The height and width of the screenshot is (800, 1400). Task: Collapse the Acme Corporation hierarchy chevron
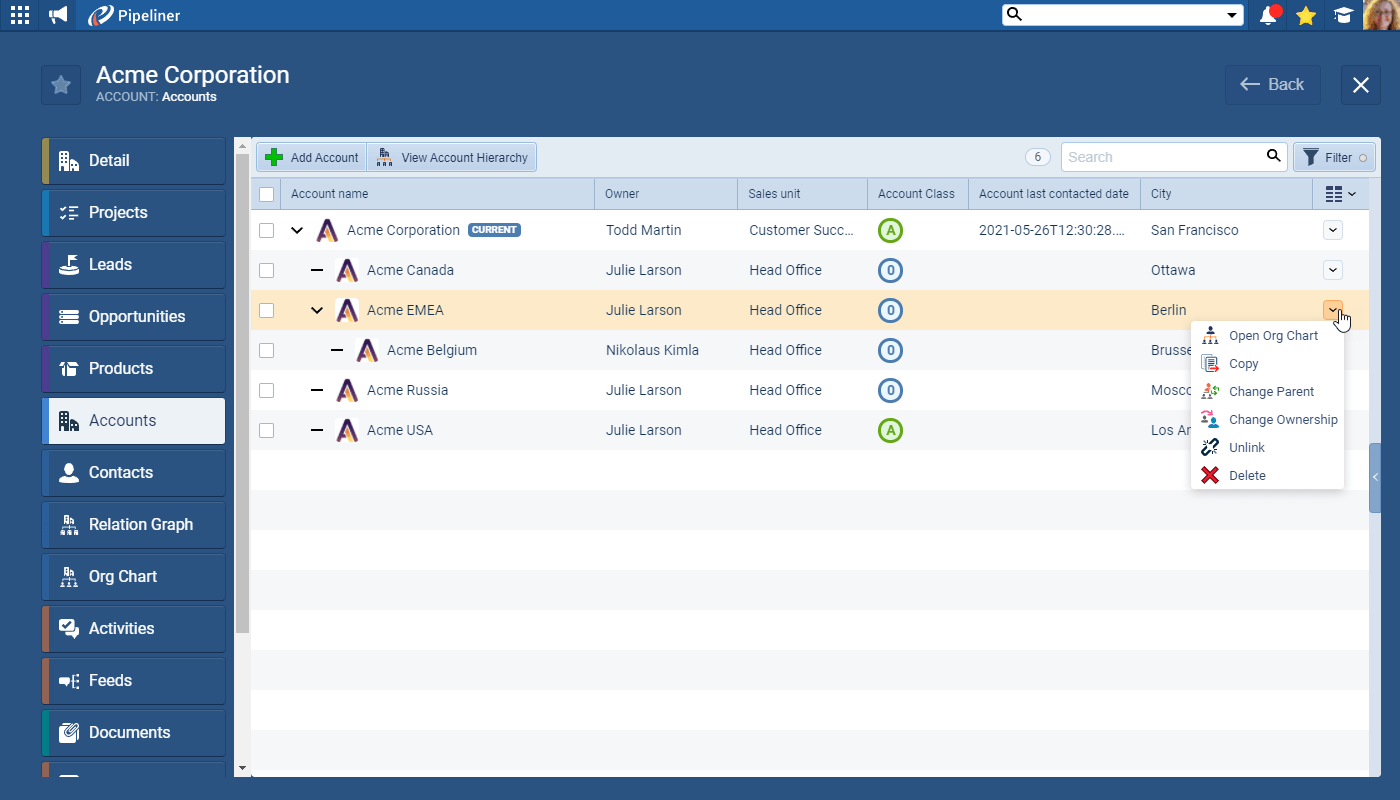(297, 229)
